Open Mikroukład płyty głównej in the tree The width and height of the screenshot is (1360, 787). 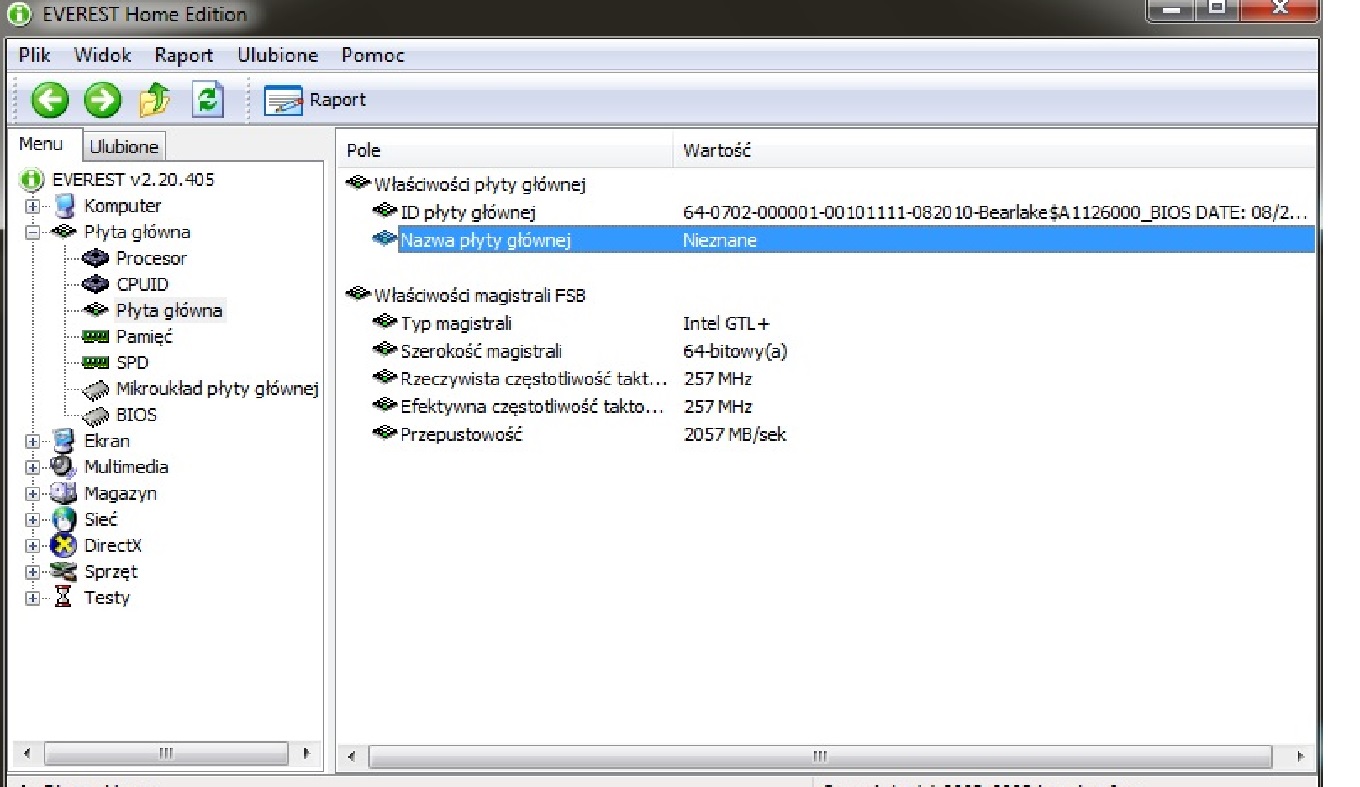217,389
